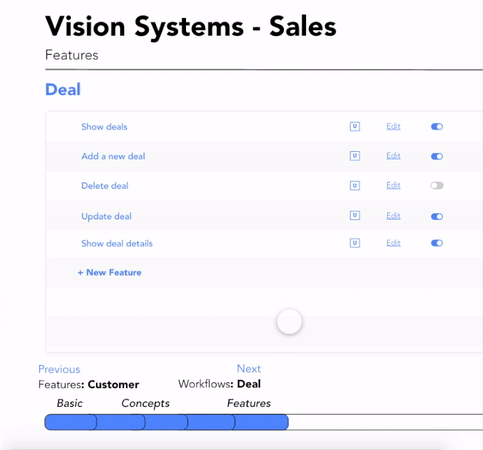The width and height of the screenshot is (483, 450).
Task: Click the Workflows: Deal label
Action: pyautogui.click(x=219, y=384)
